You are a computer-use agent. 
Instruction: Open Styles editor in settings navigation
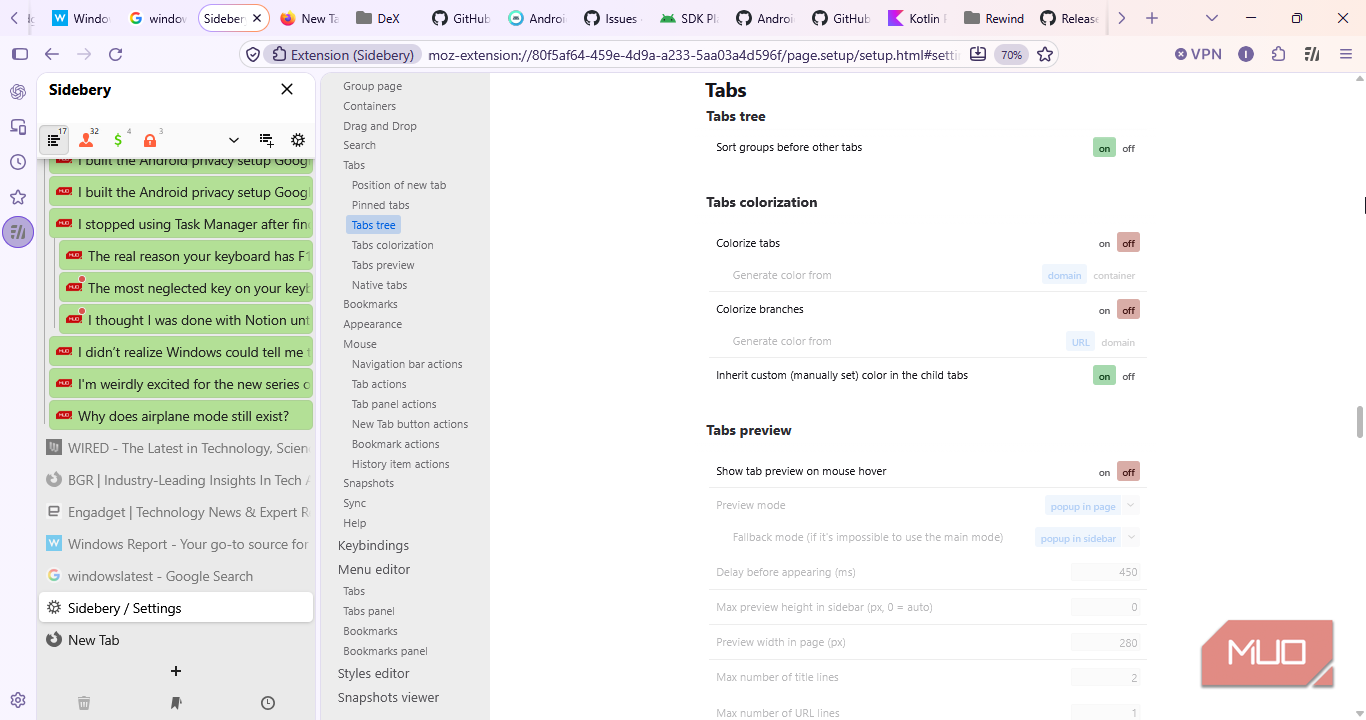(373, 673)
